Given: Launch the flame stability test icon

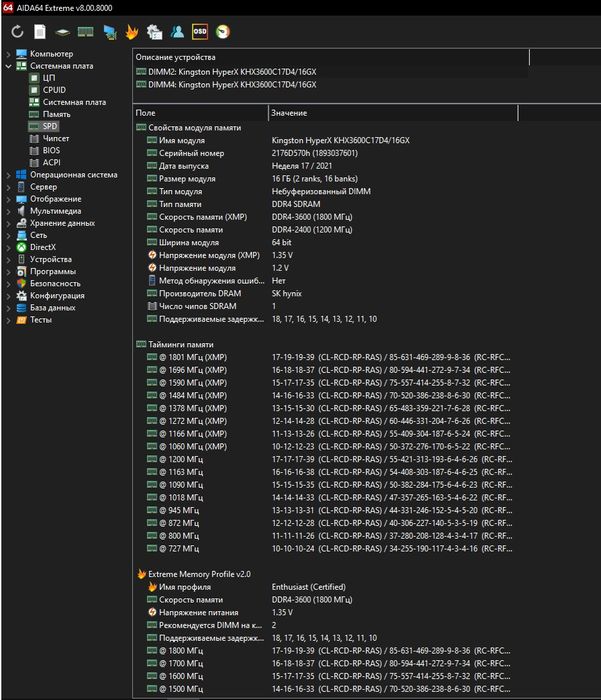Looking at the screenshot, I should [x=132, y=32].
